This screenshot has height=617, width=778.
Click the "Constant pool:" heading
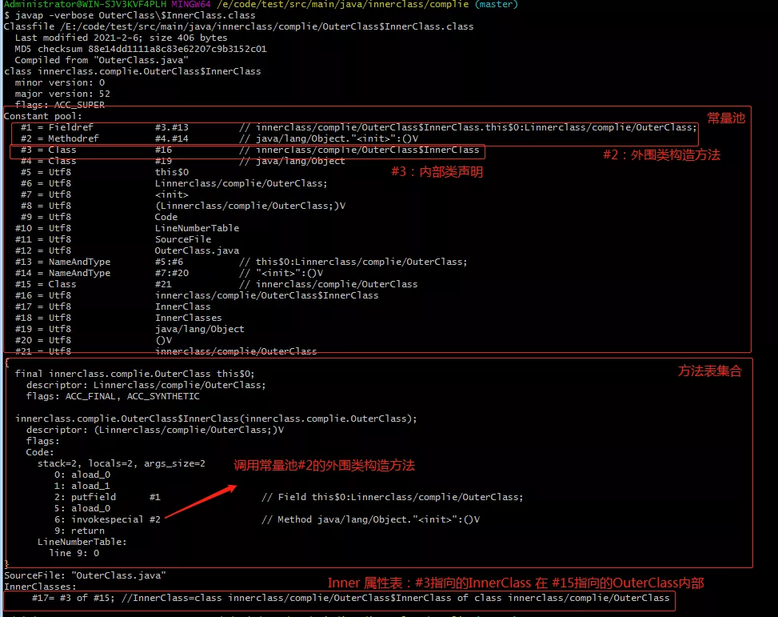tap(43, 116)
